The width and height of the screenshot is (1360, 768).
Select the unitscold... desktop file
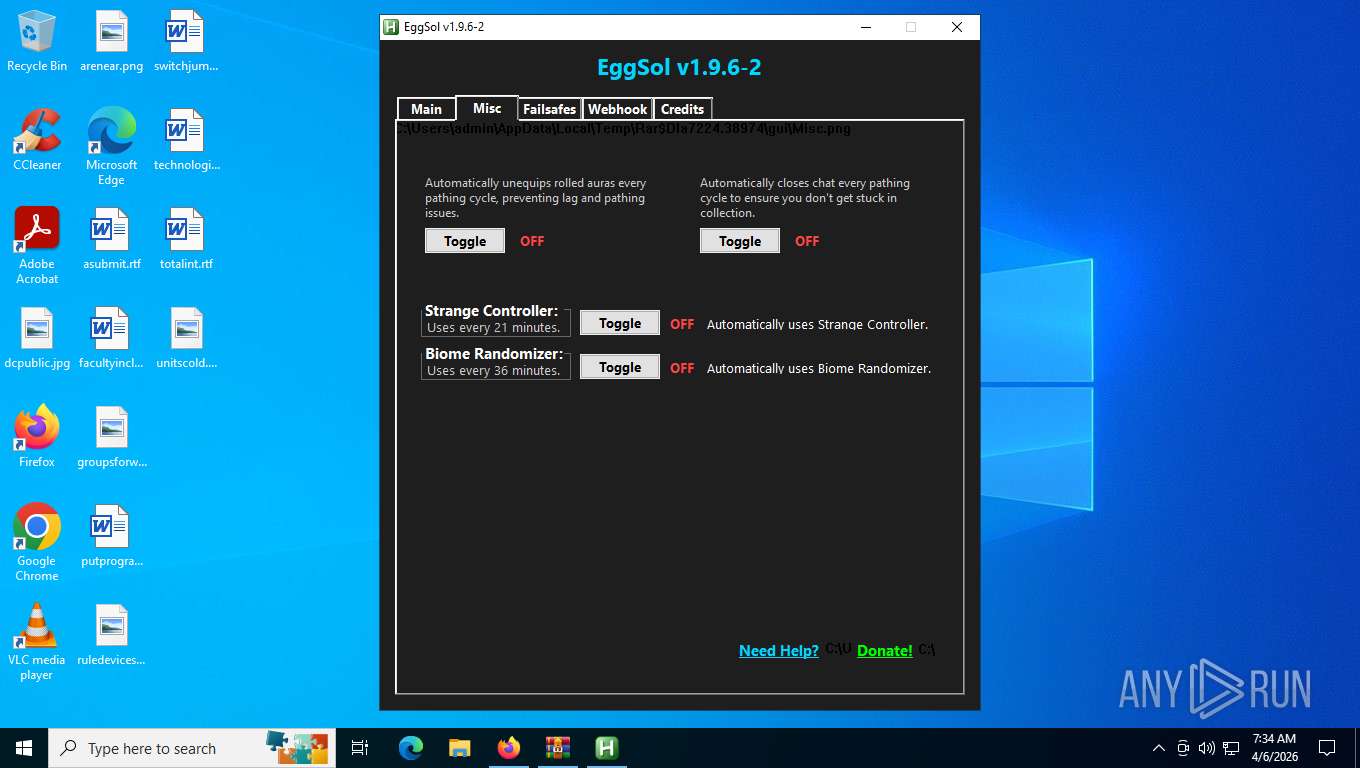186,338
